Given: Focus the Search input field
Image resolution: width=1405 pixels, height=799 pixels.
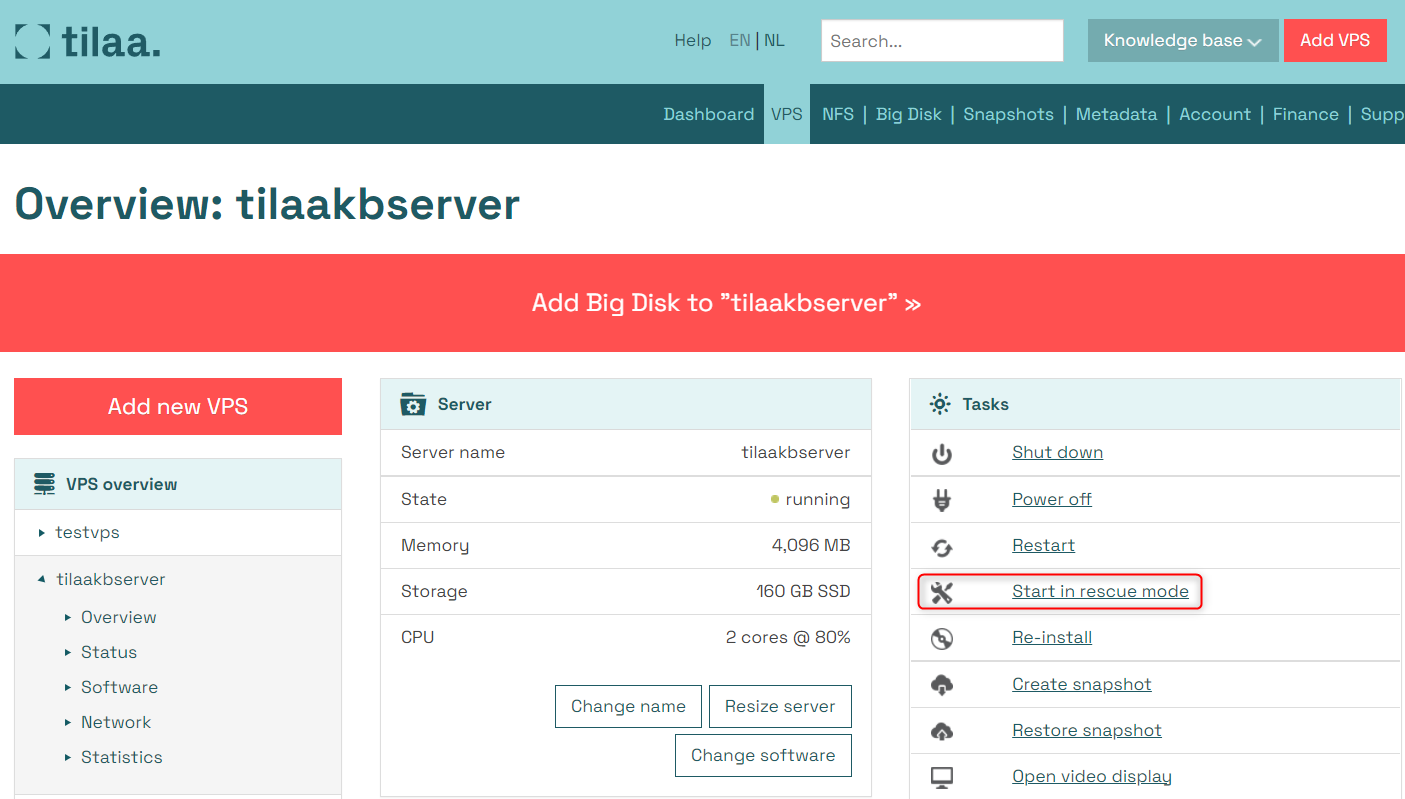Looking at the screenshot, I should point(942,41).
